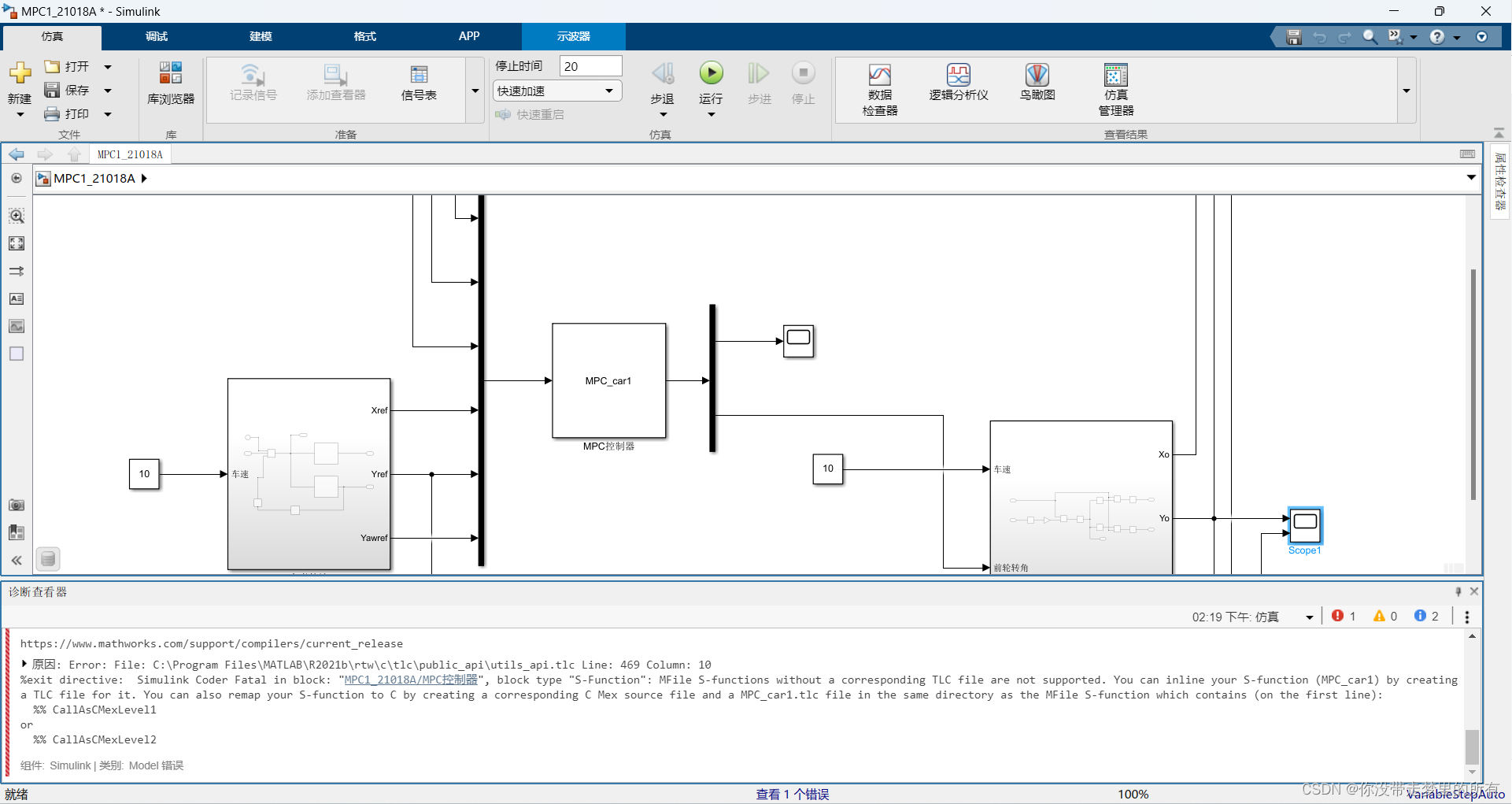
Task: Click the Signal Table (信号表) icon
Action: point(419,75)
